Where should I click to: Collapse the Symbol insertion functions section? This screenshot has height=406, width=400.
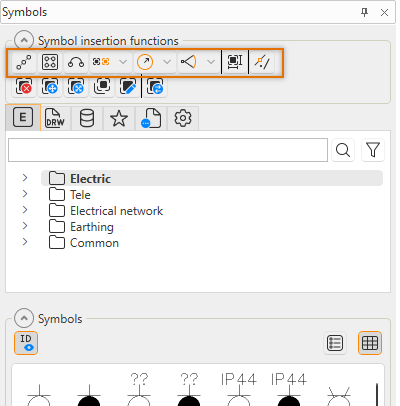click(x=24, y=40)
